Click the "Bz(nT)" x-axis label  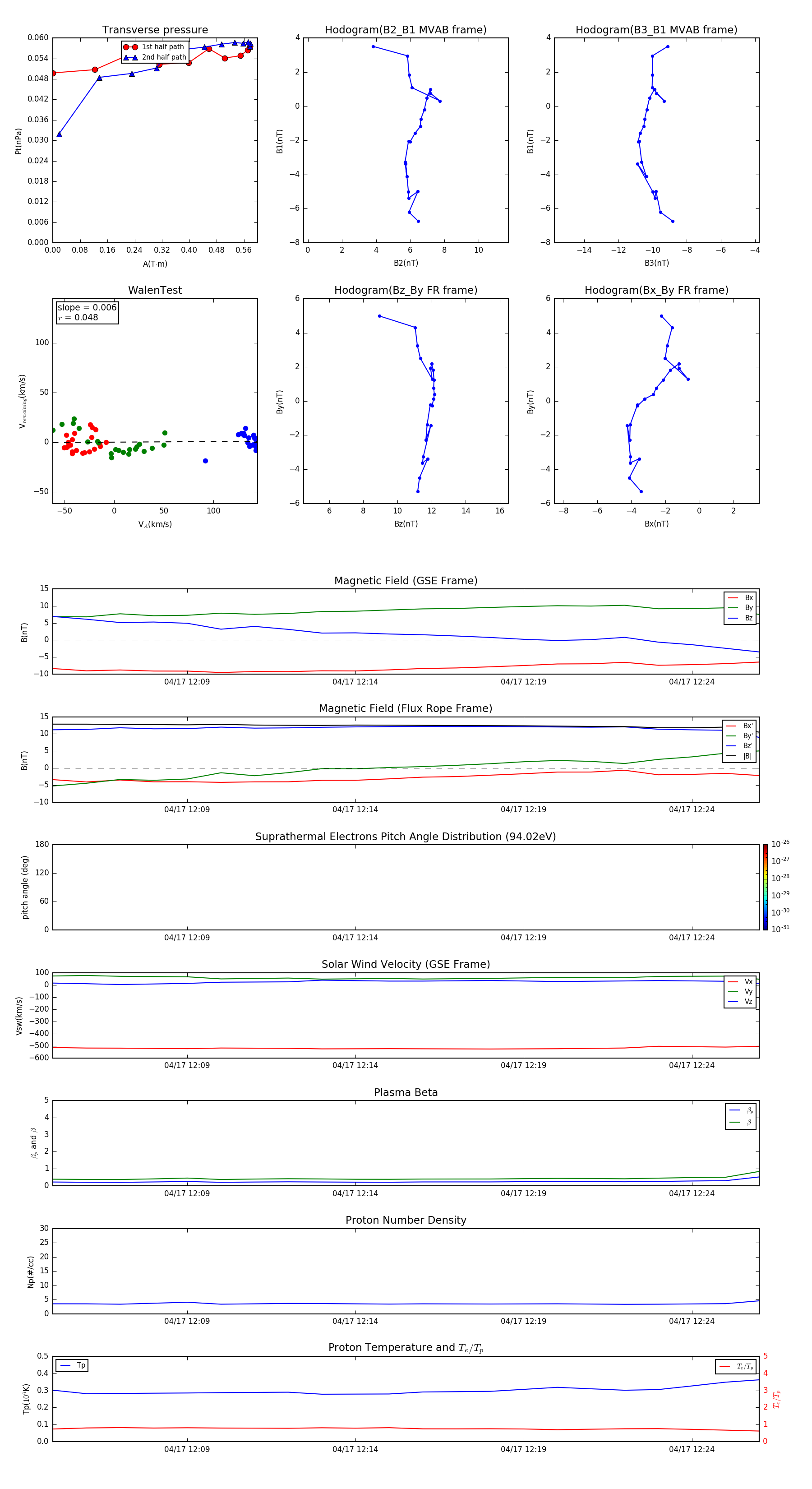pyautogui.click(x=406, y=524)
